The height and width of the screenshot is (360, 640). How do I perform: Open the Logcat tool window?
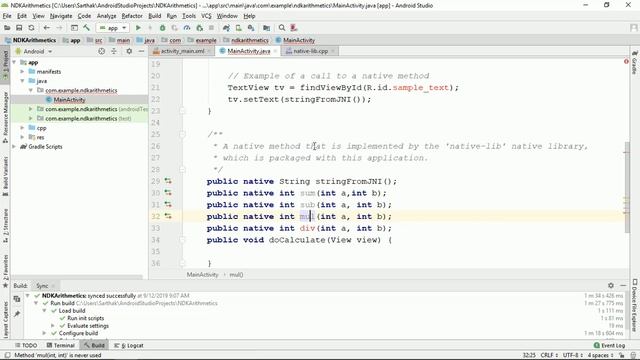[x=129, y=345]
